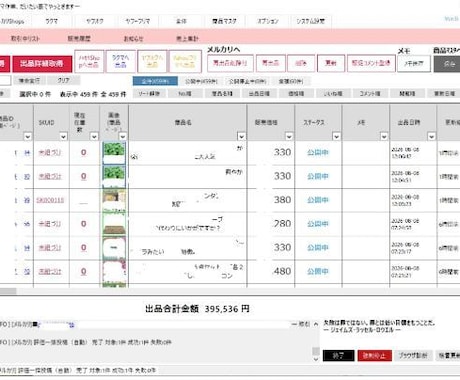Select the 売切(0件) filter
The width and height of the screenshot is (460, 380).
291,81
